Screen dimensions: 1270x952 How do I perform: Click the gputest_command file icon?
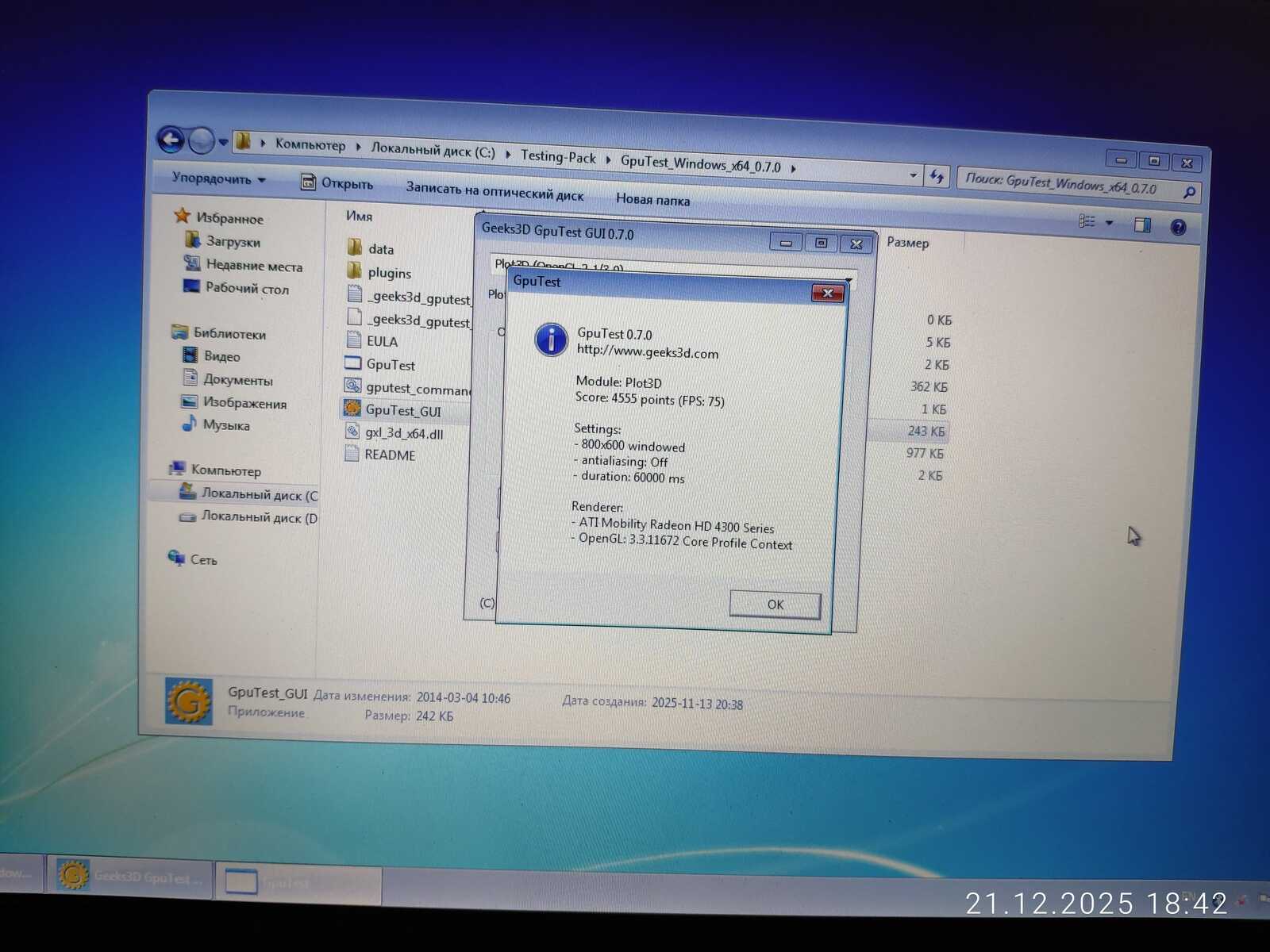pyautogui.click(x=352, y=386)
